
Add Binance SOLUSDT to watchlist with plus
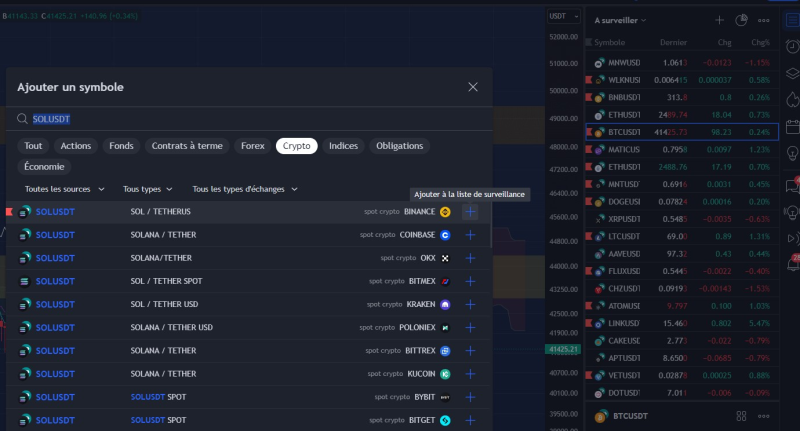[x=470, y=212]
